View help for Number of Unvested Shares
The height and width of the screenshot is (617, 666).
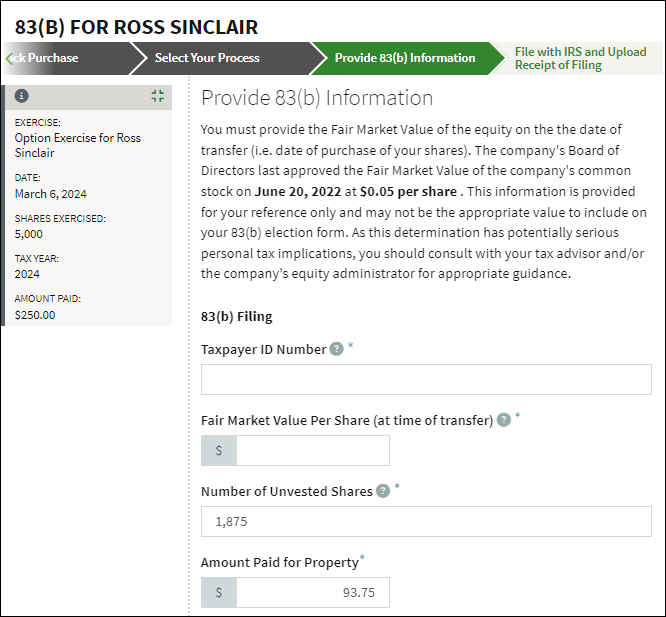pyautogui.click(x=383, y=491)
